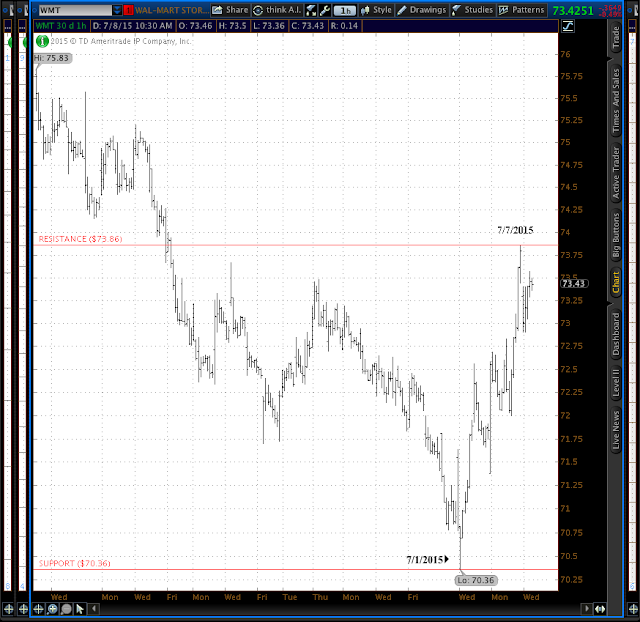Click the 7/1/2015 annotation text
Screen dimensions: 640x622
click(x=425, y=560)
